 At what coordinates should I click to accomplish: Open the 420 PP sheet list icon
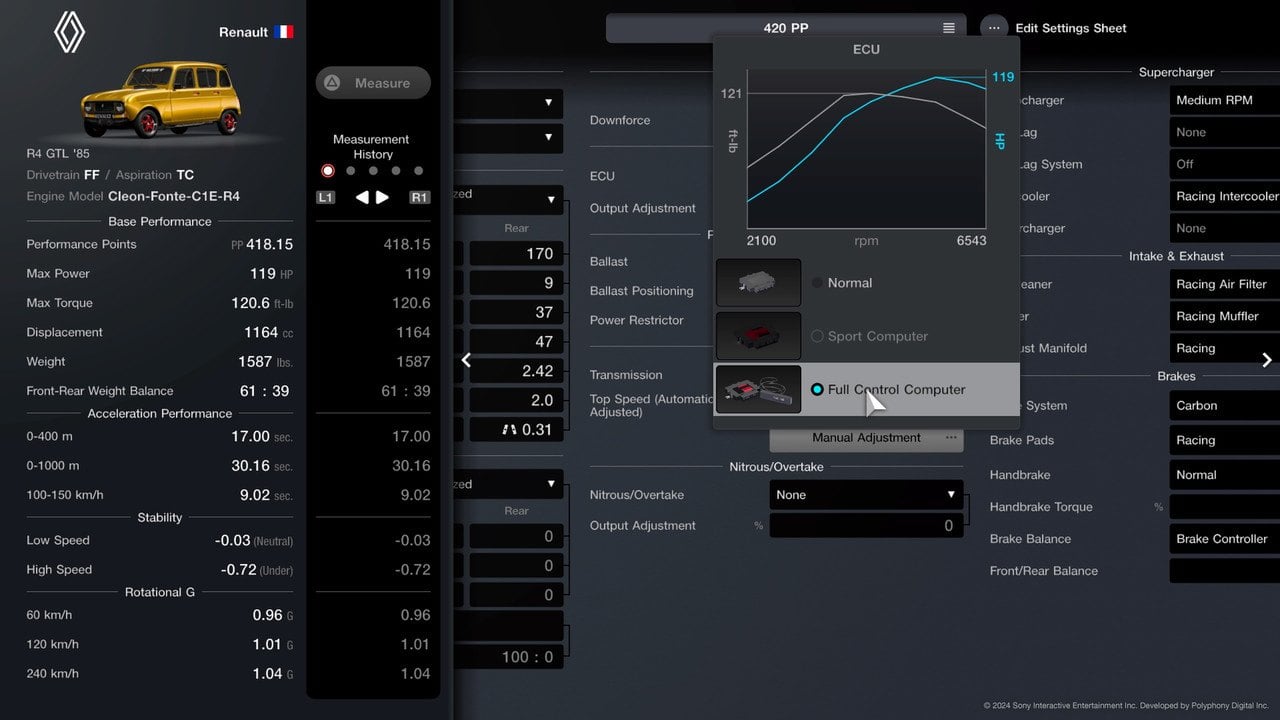pos(949,28)
